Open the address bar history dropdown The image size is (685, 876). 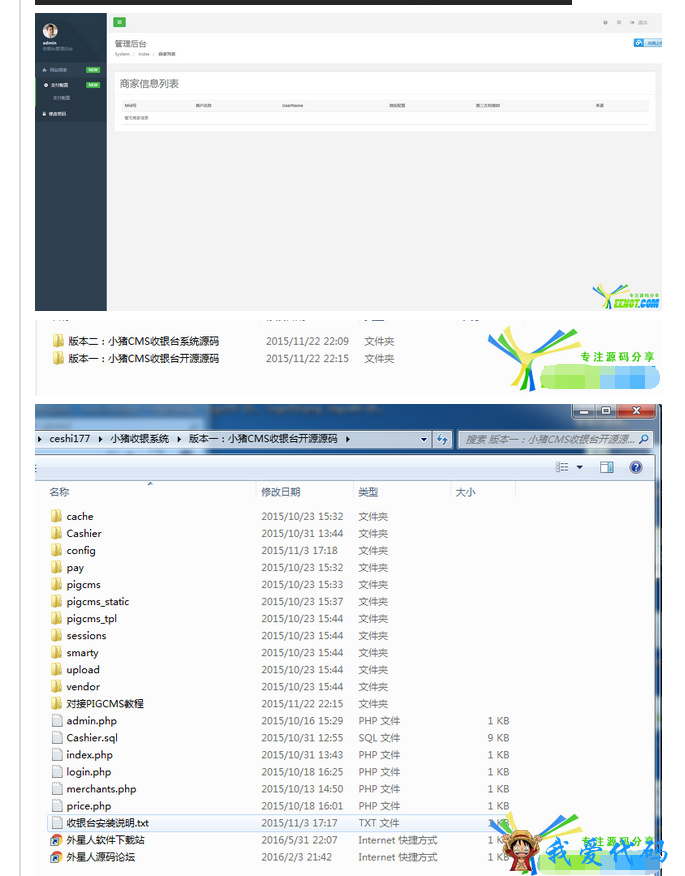pos(424,439)
